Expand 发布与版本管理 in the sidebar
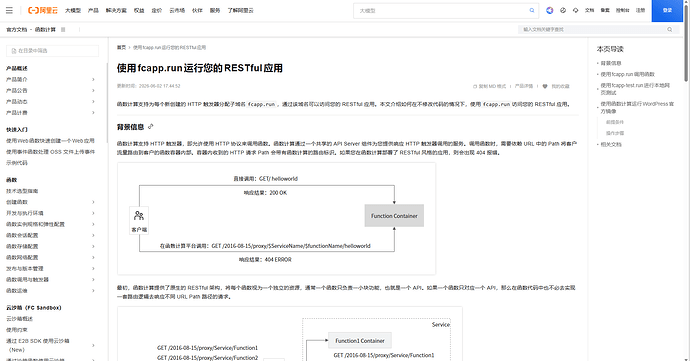Screen dimensions: 690x361 coord(93,269)
